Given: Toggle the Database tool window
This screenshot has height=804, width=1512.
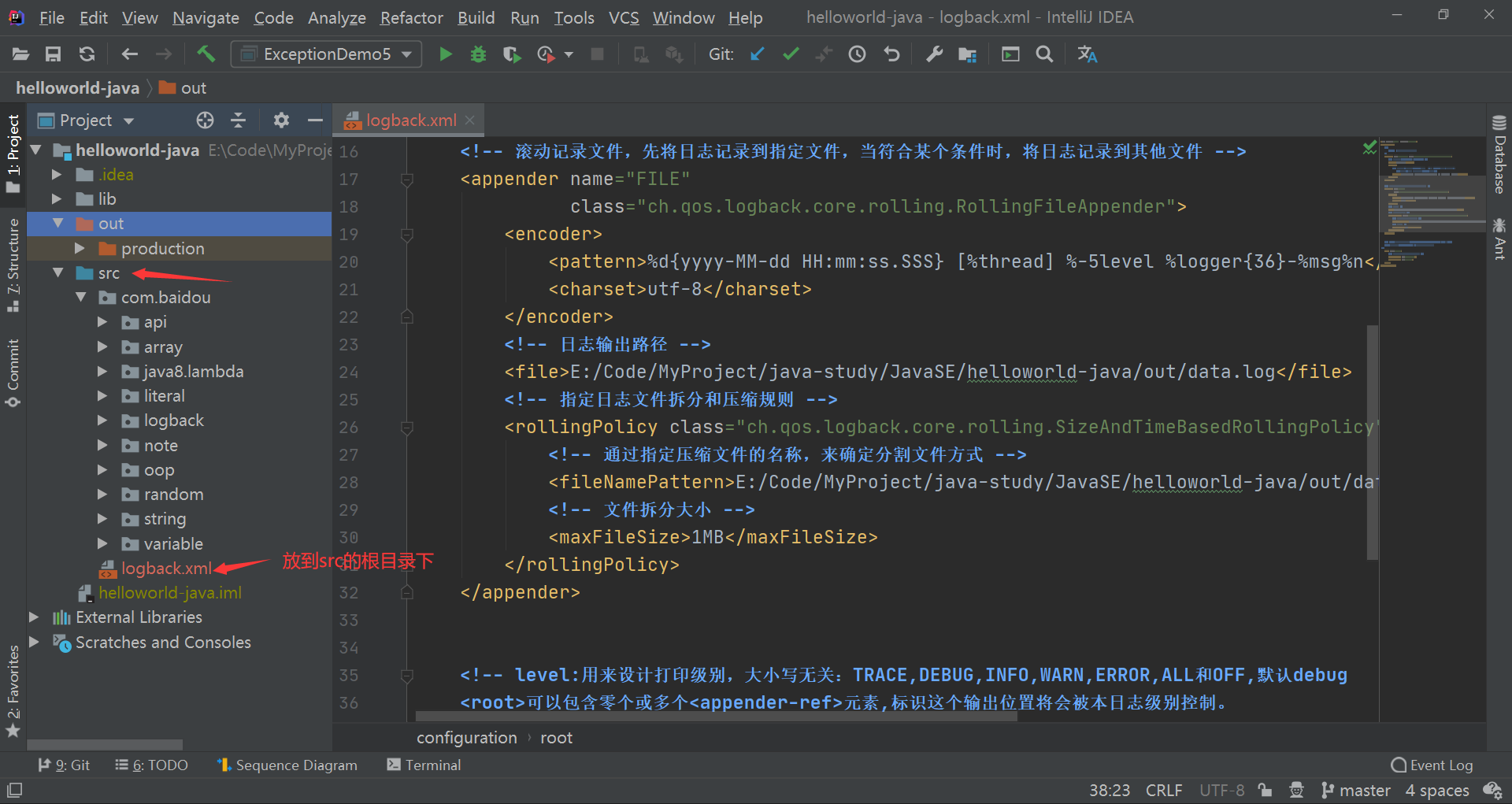Looking at the screenshot, I should tap(1499, 154).
